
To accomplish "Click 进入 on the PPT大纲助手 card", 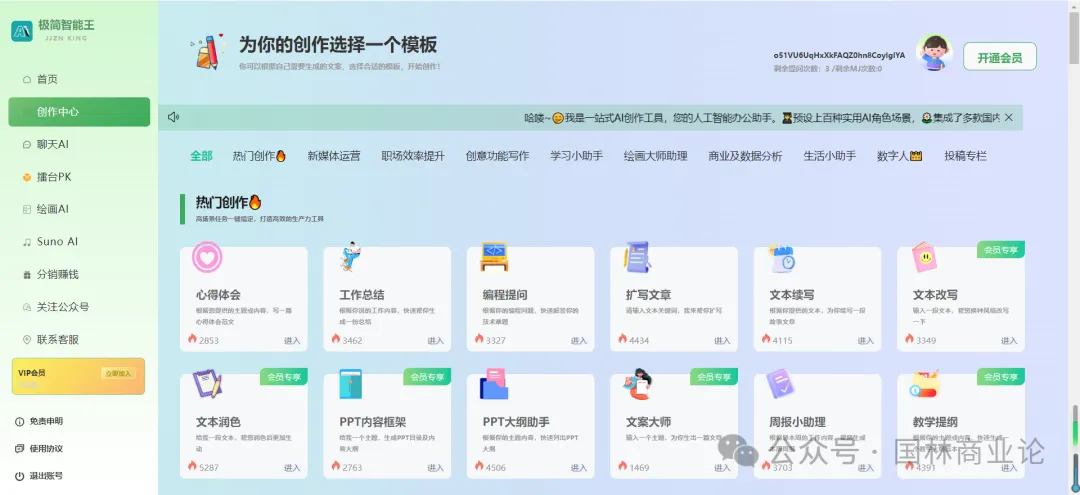I will (579, 467).
